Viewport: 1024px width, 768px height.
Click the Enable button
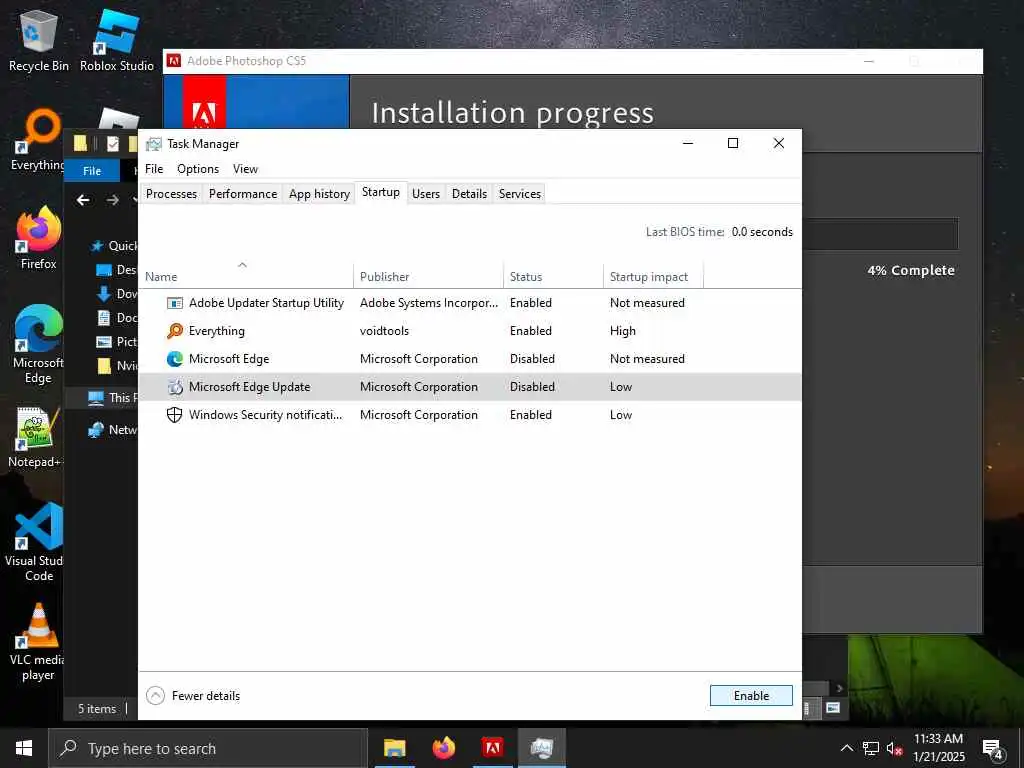[751, 696]
